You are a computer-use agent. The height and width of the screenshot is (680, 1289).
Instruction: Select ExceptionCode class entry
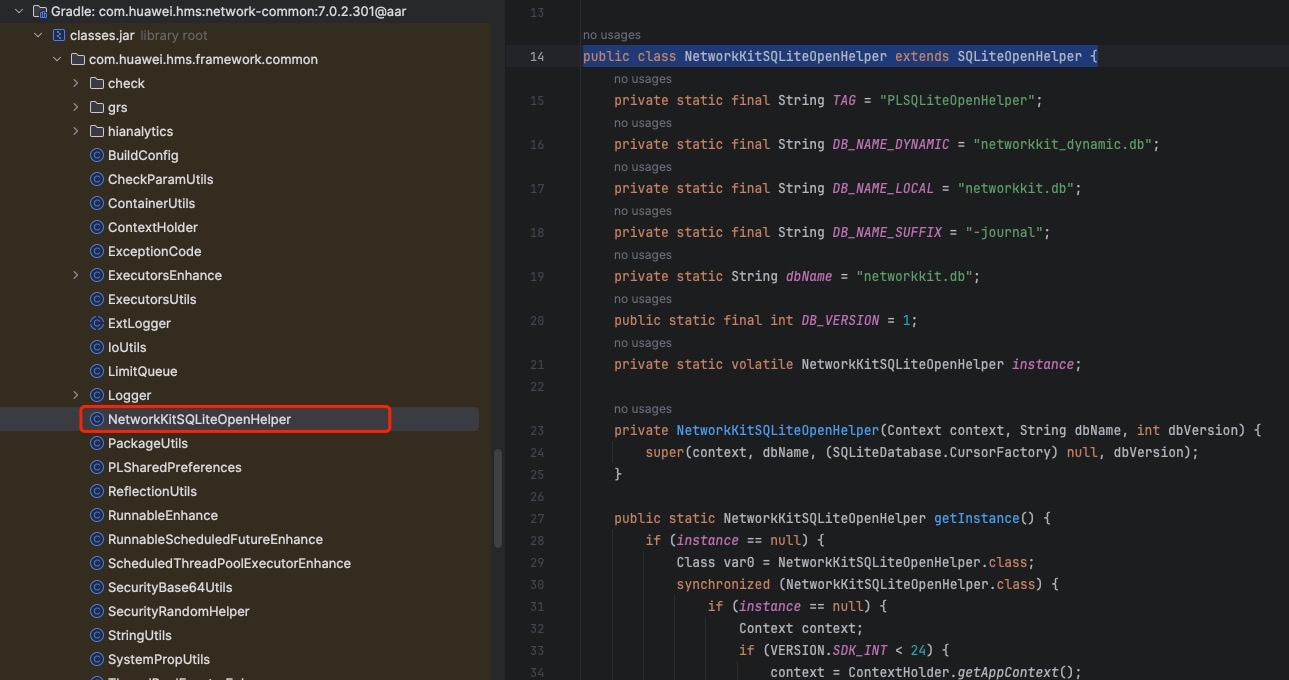pyautogui.click(x=154, y=251)
